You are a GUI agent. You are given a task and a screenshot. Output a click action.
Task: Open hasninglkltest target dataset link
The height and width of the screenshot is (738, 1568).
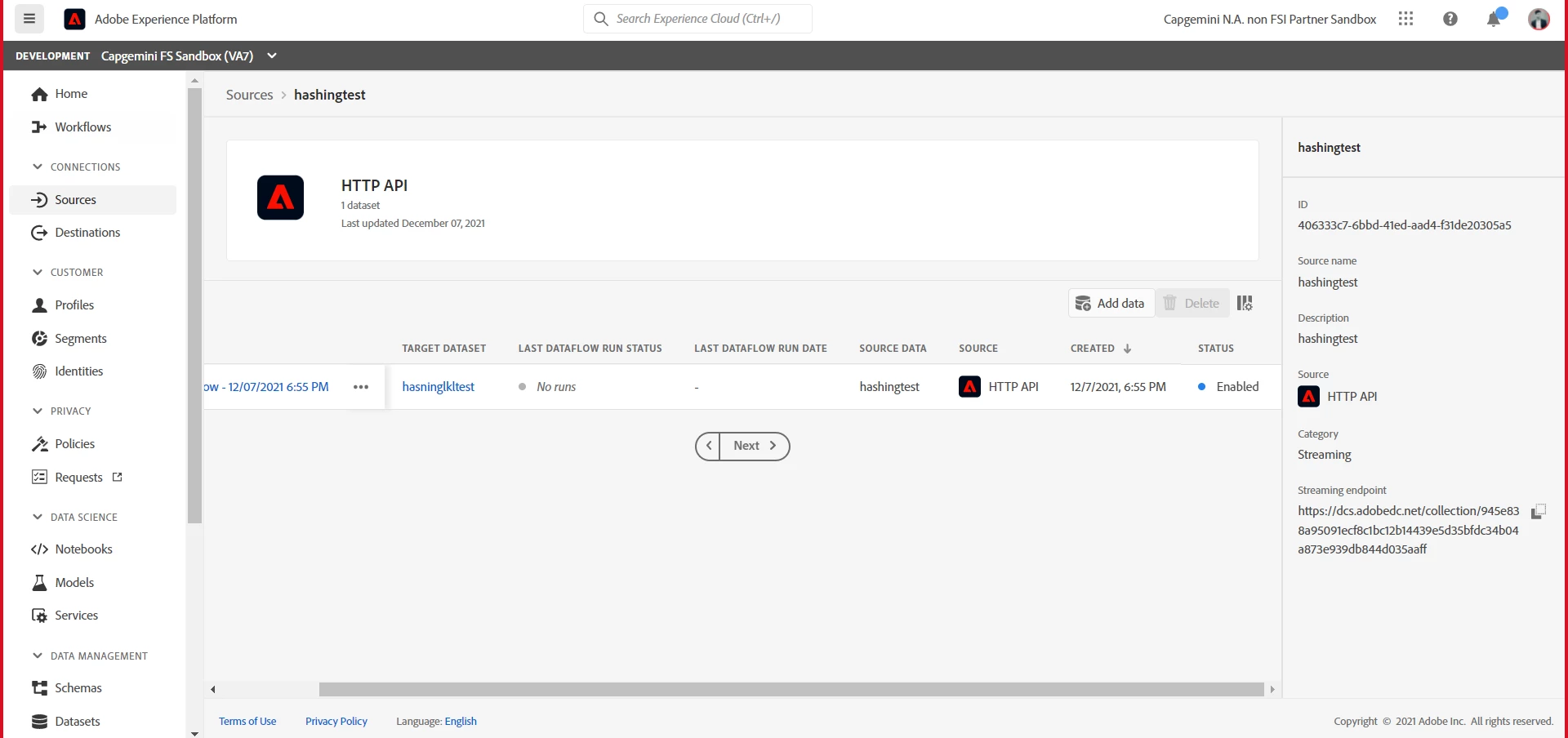click(438, 387)
